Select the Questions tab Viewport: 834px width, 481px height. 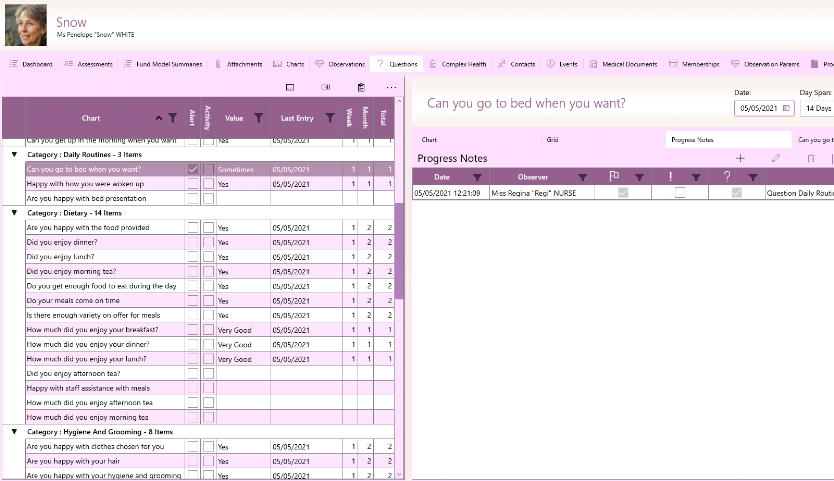click(x=397, y=64)
